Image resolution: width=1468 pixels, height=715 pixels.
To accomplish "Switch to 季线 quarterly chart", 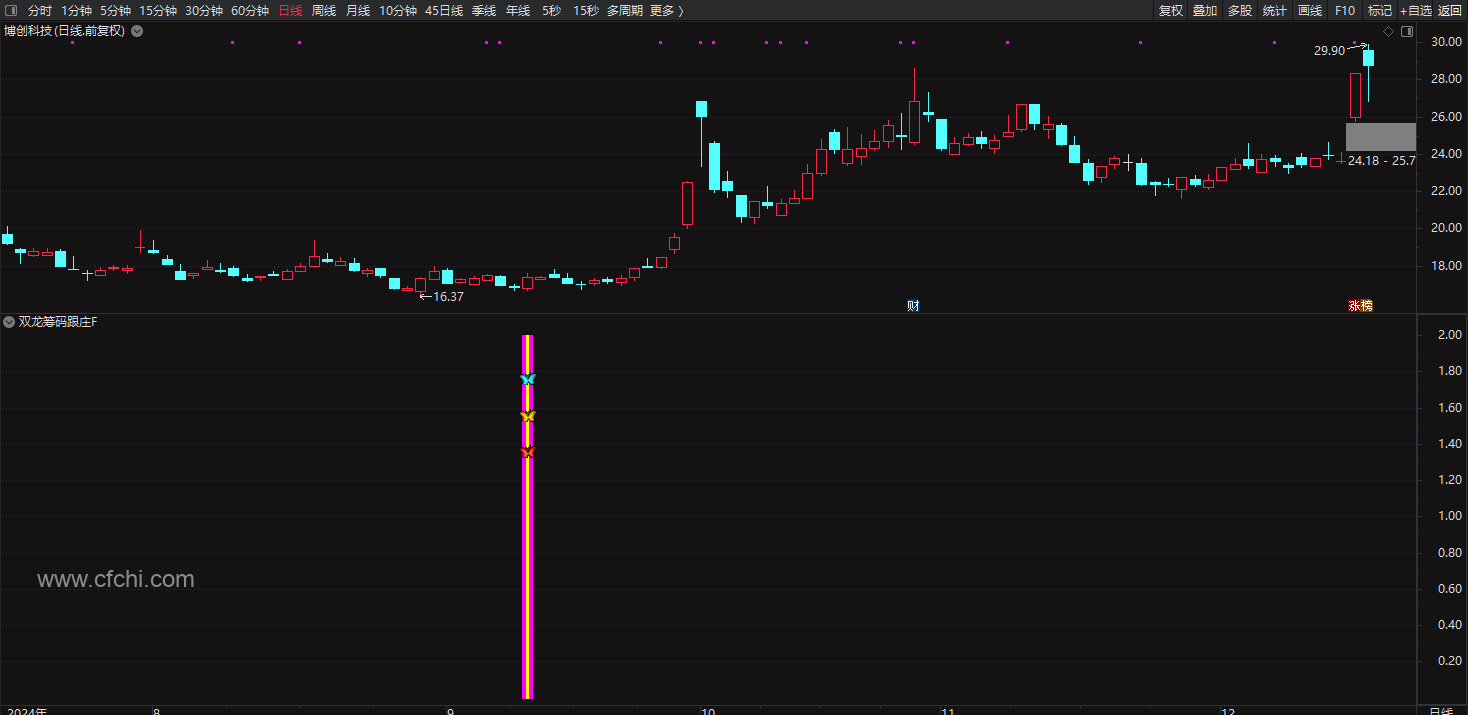I will click(x=484, y=11).
